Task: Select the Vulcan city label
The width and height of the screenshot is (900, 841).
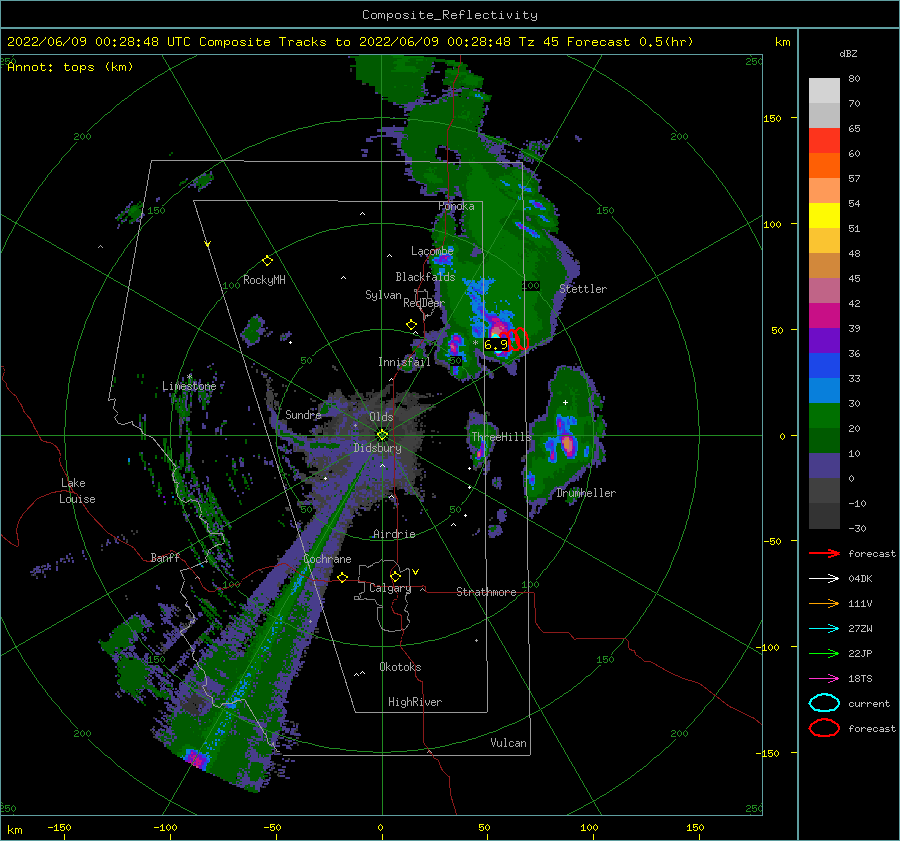Action: pos(509,743)
